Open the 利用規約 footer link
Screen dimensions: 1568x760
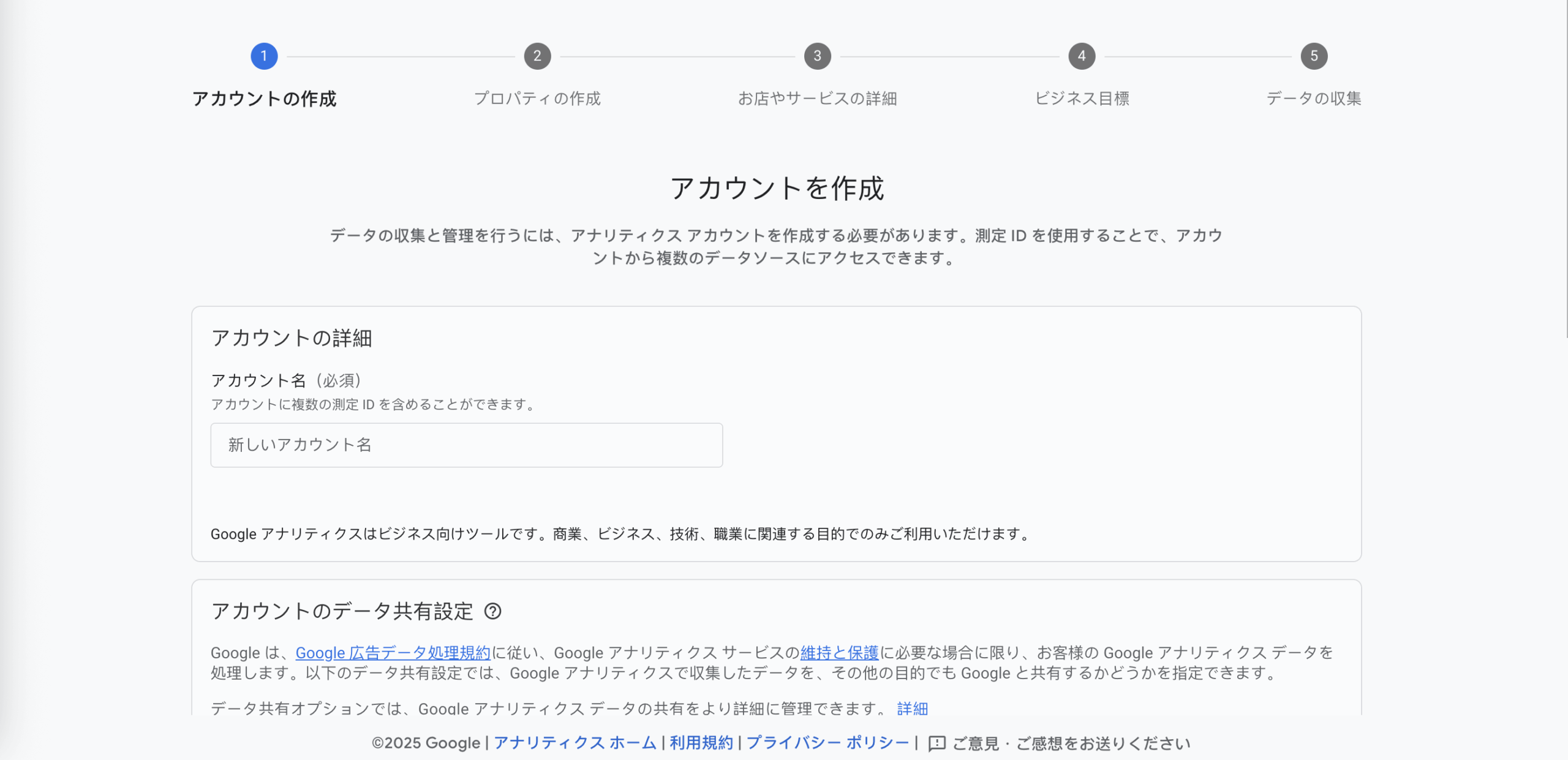tap(701, 743)
